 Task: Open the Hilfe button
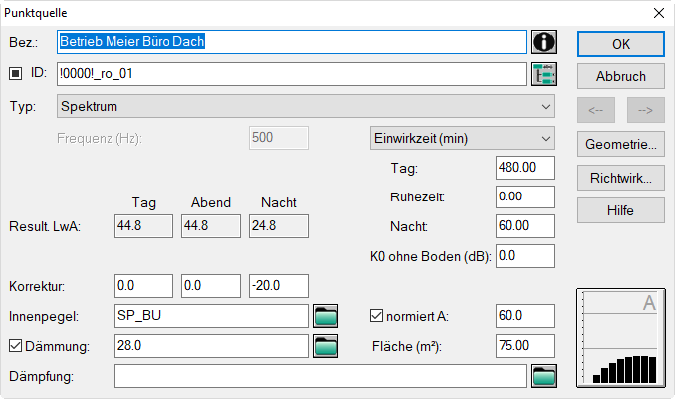(621, 210)
